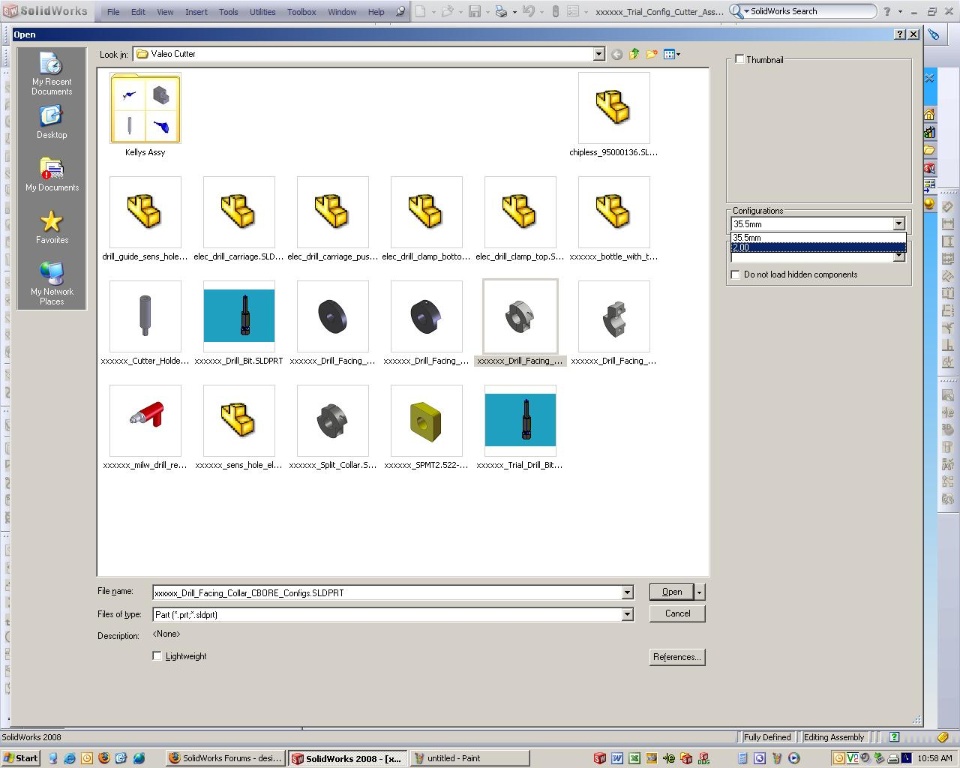
Task: Expand the Files of type dropdown
Action: [627, 614]
